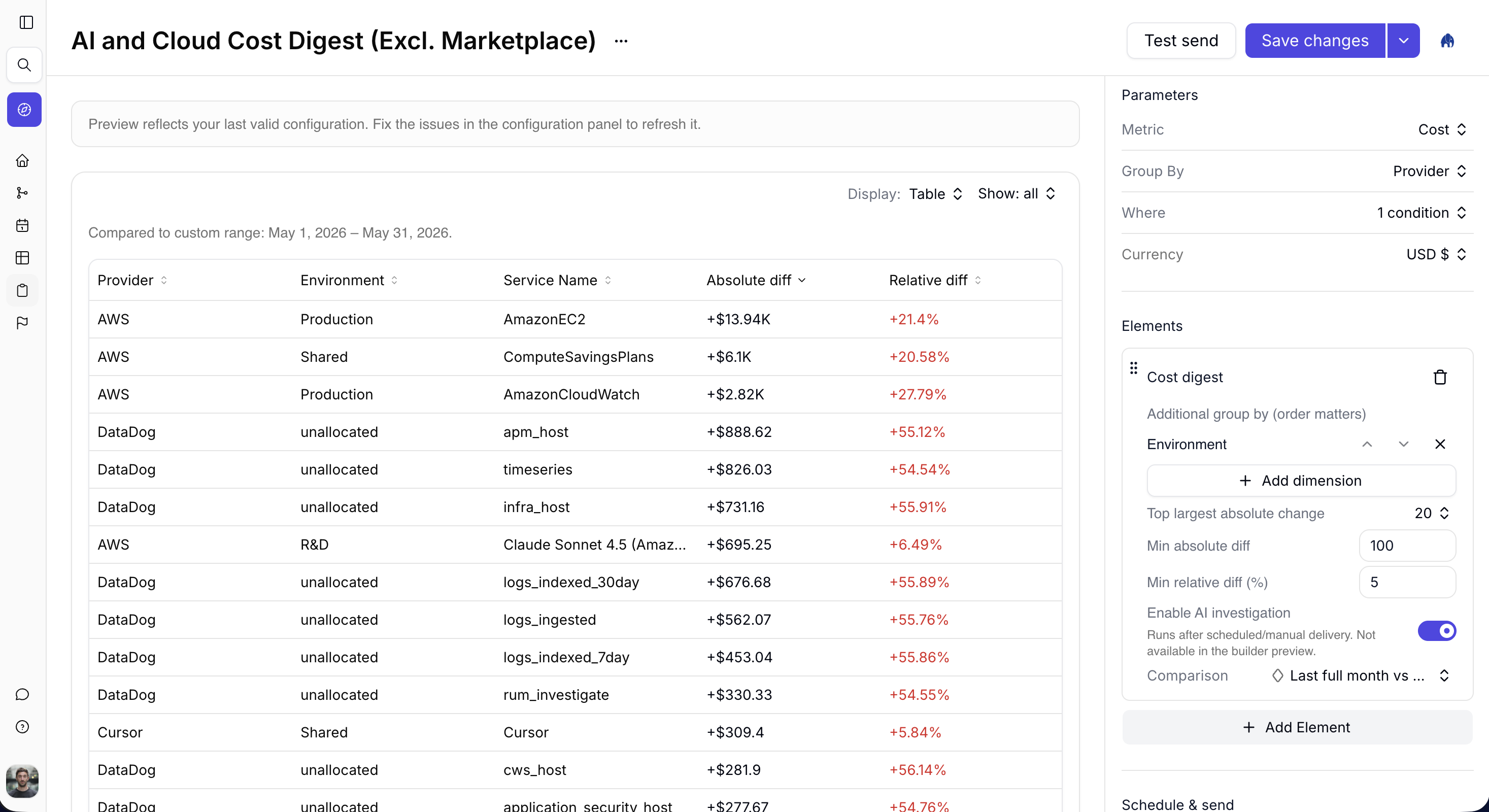Open the flag icon in sidebar
Screen dimensions: 1489x812
(22, 322)
